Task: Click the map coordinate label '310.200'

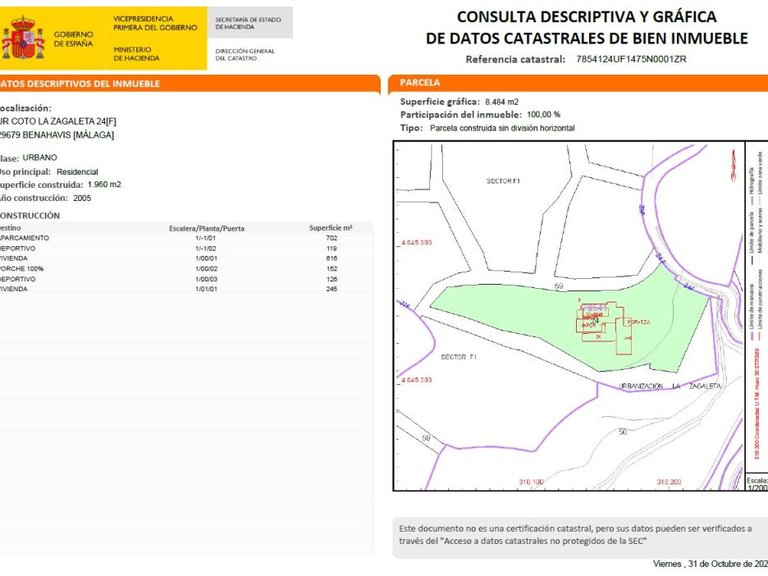Action: pyautogui.click(x=669, y=482)
